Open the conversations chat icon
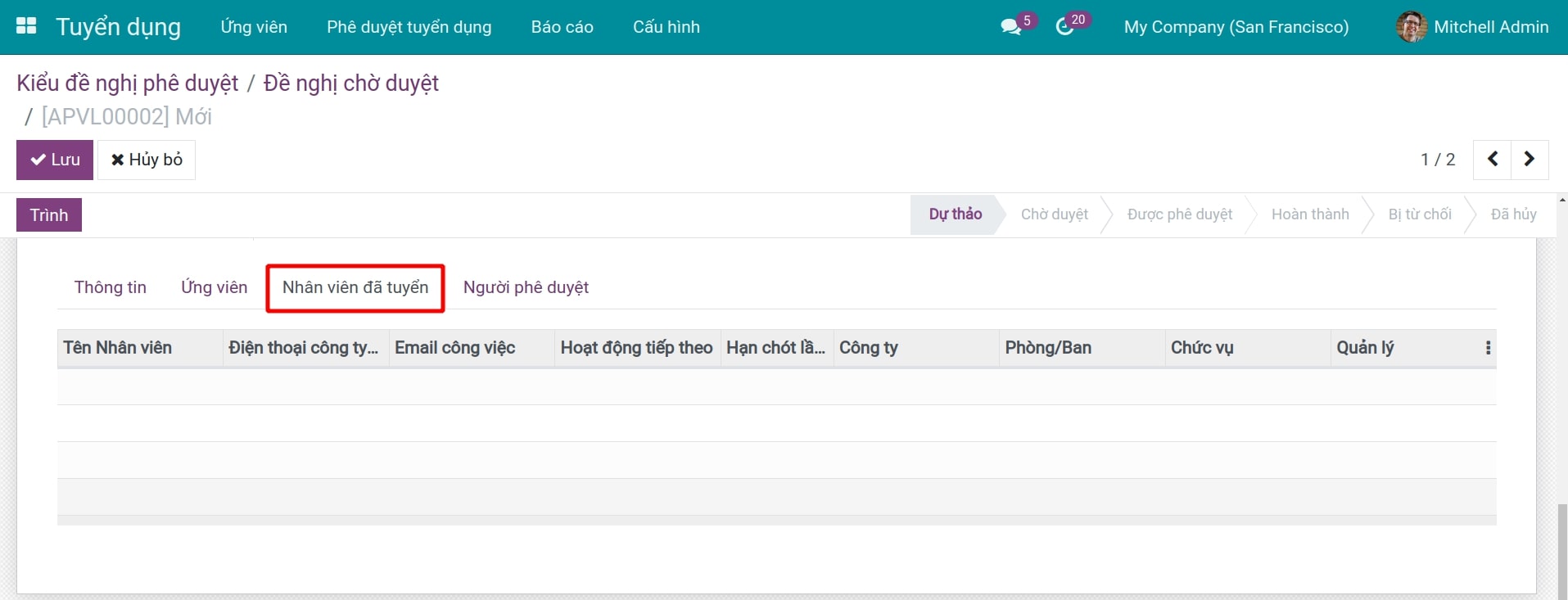 tap(1011, 27)
